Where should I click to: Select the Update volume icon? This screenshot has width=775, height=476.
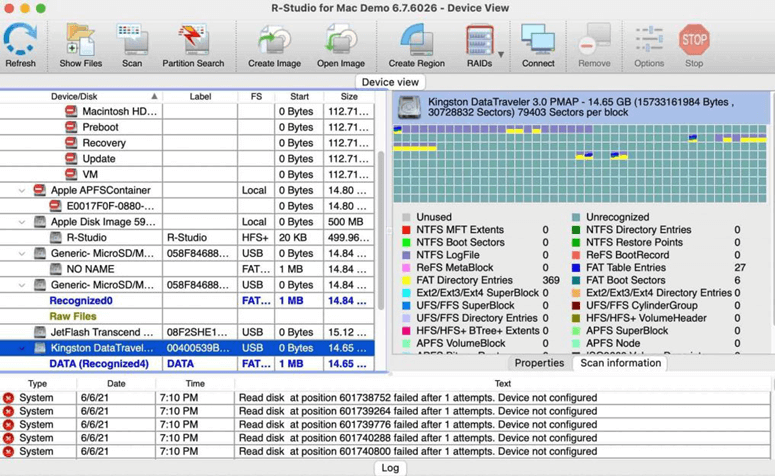coord(71,159)
